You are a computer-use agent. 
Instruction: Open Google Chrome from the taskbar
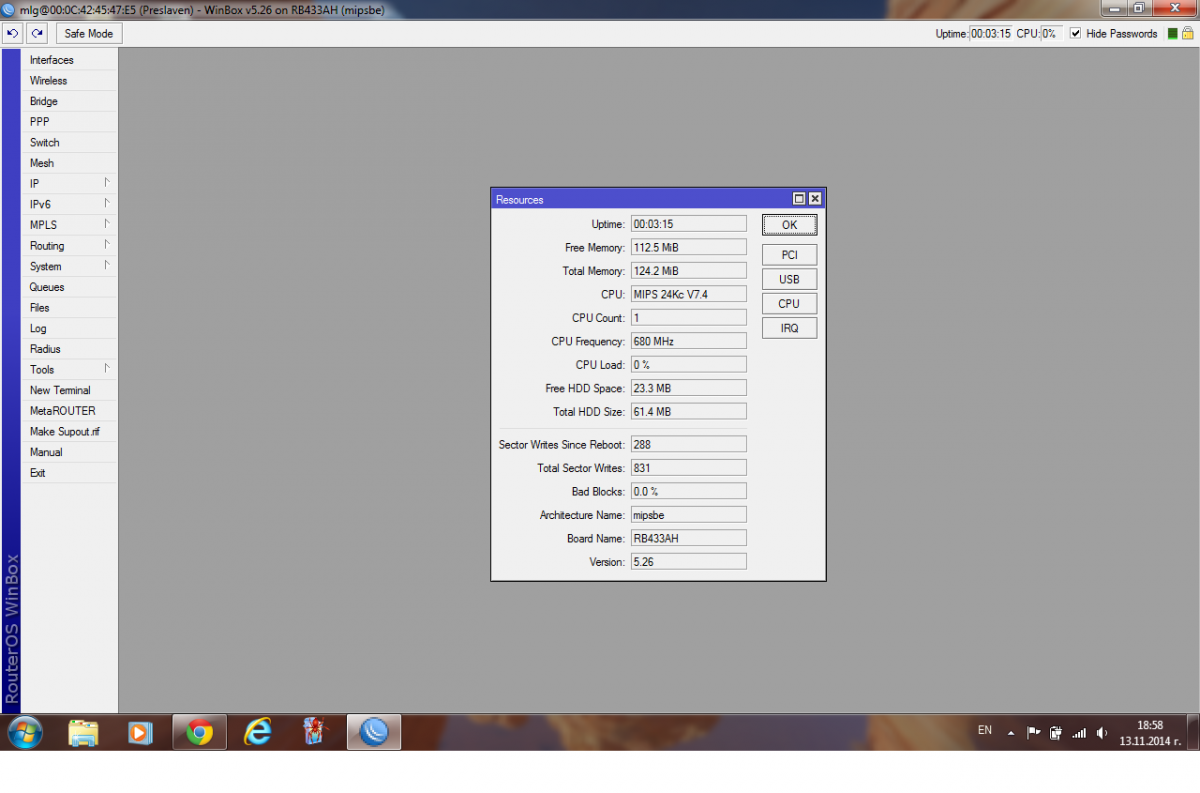[x=199, y=733]
